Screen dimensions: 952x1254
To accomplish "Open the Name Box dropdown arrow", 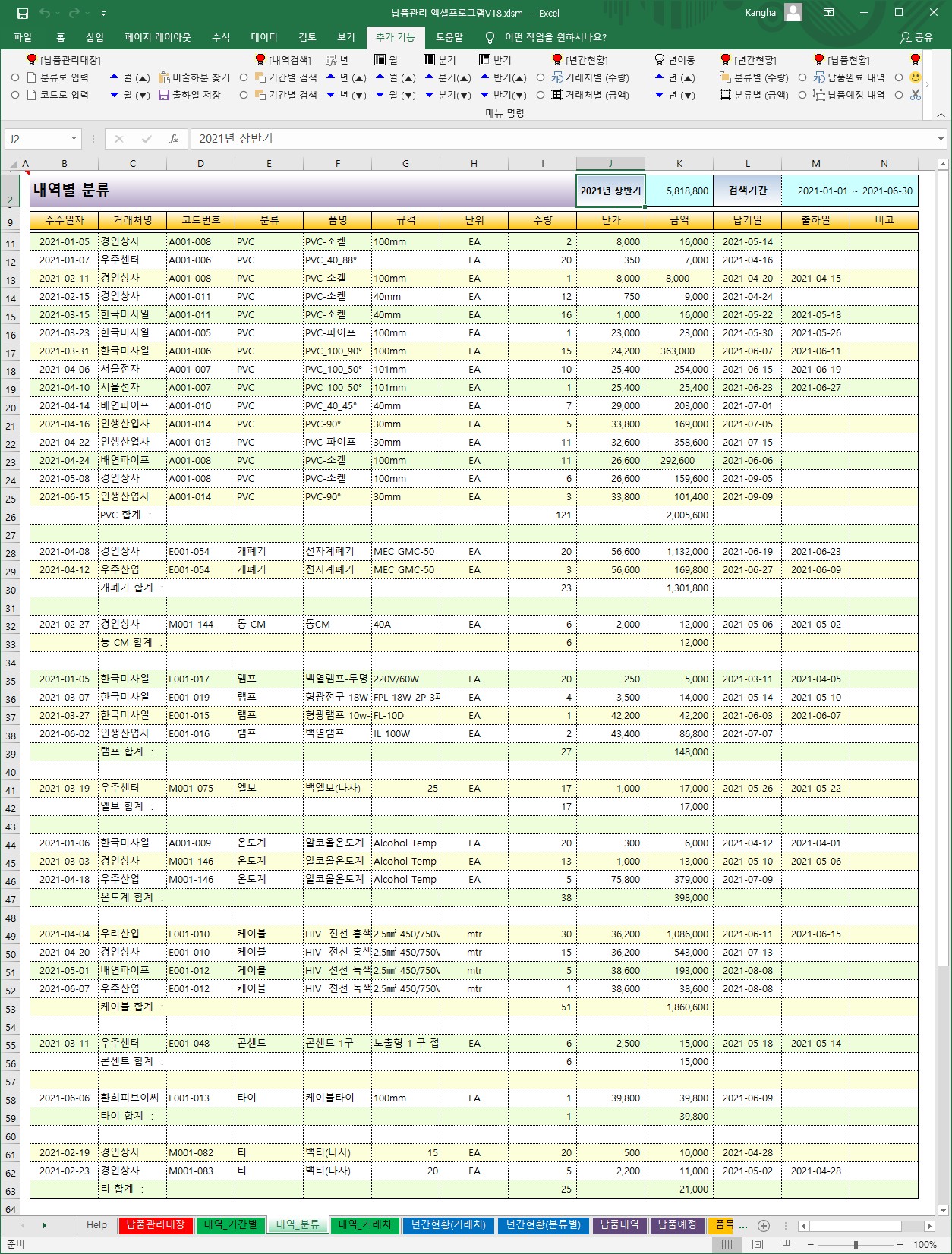I will coord(74,139).
